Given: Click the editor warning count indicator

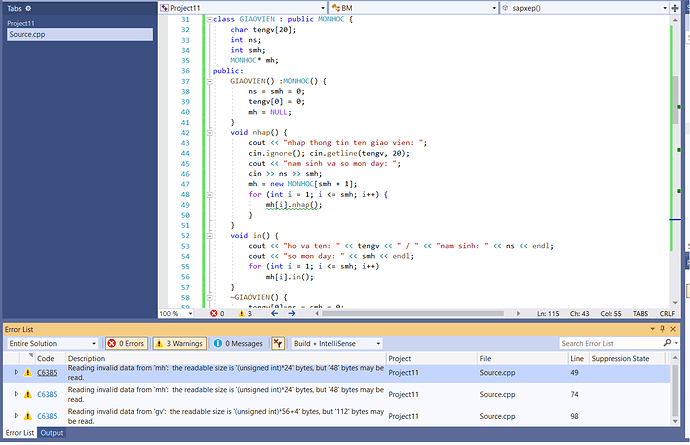Looking at the screenshot, I should pos(245,313).
